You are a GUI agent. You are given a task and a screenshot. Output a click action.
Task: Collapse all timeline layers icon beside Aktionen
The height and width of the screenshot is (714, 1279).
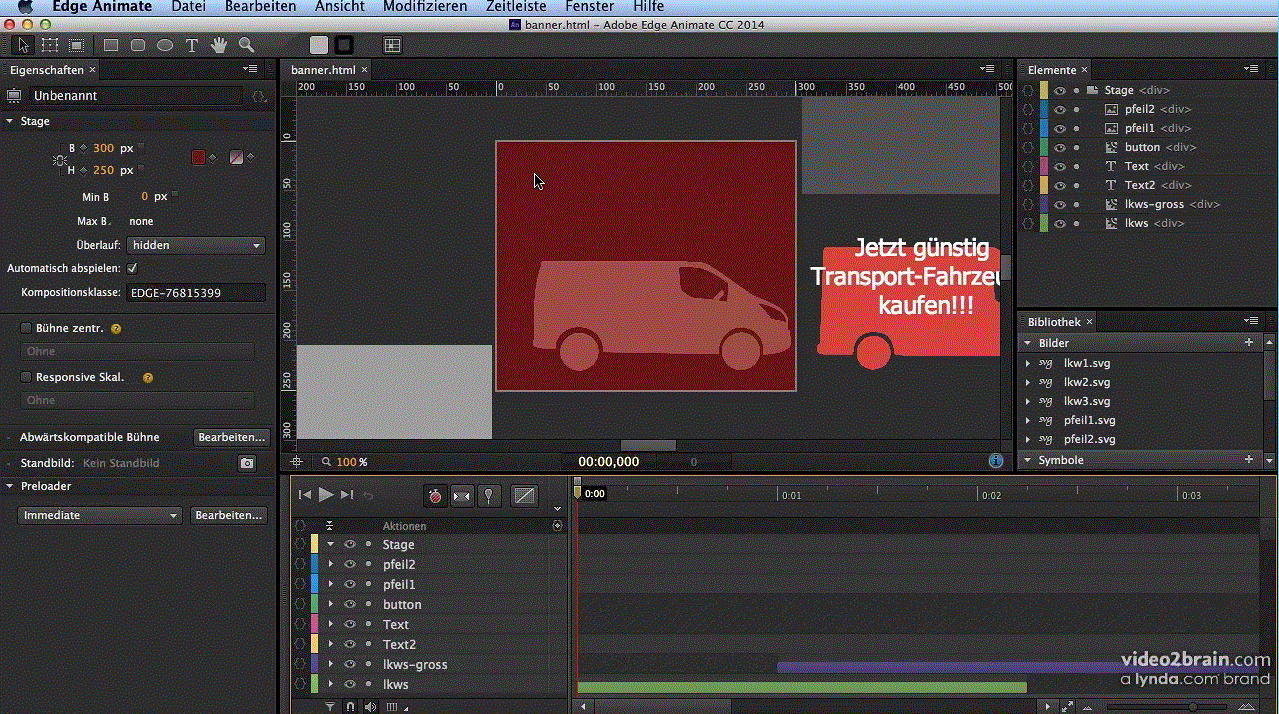click(x=329, y=525)
